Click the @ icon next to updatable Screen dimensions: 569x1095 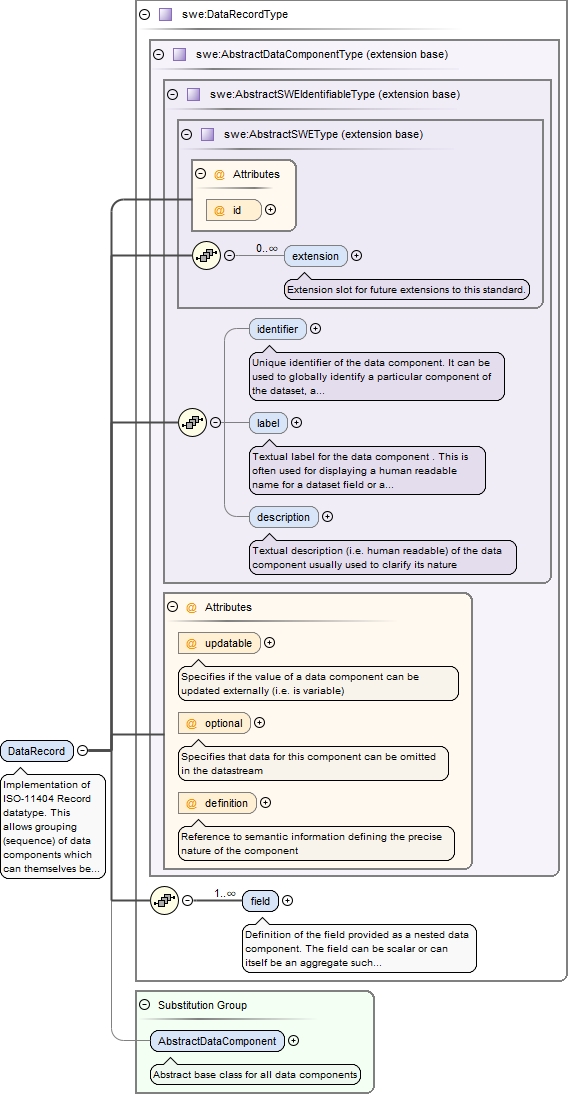191,643
